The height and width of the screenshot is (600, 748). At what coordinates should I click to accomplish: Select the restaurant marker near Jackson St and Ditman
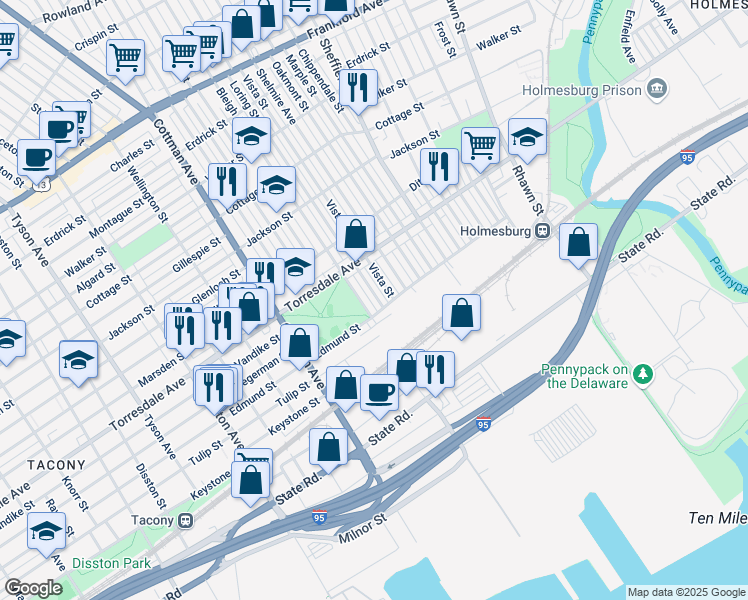[x=439, y=168]
